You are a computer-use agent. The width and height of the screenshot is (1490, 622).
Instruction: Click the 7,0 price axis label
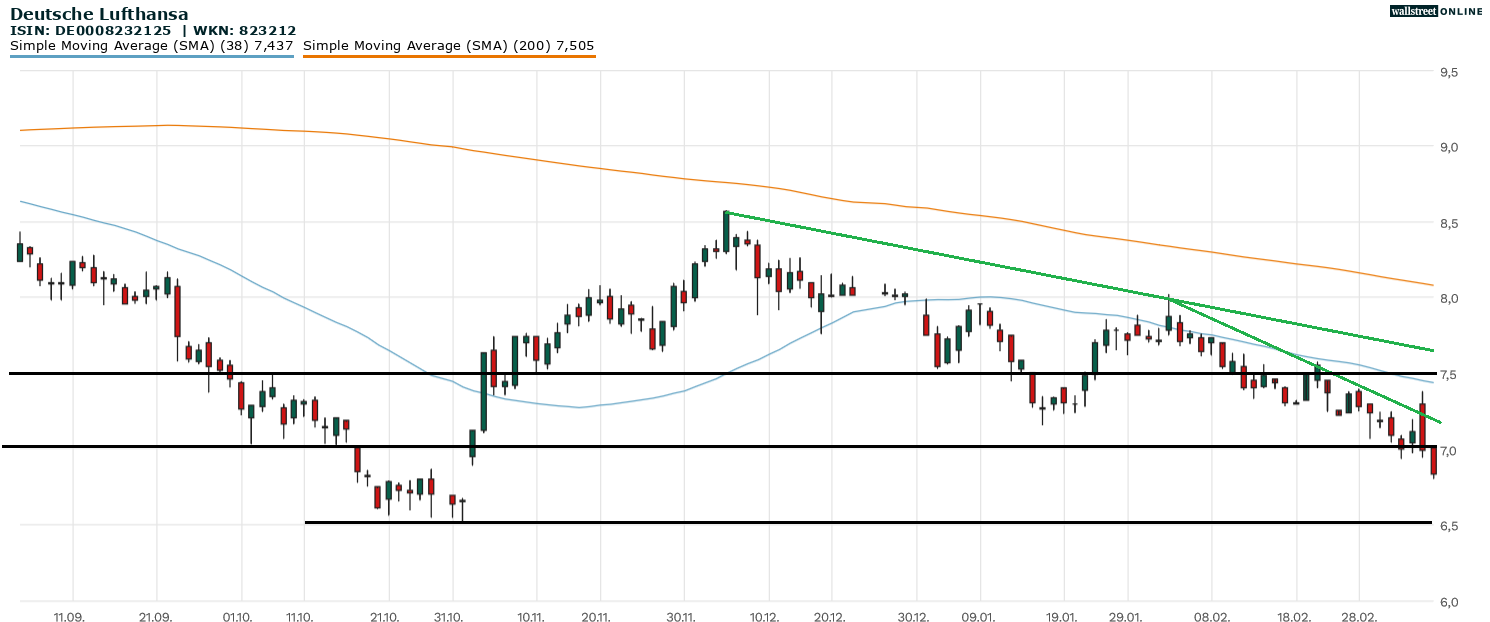pos(1448,451)
